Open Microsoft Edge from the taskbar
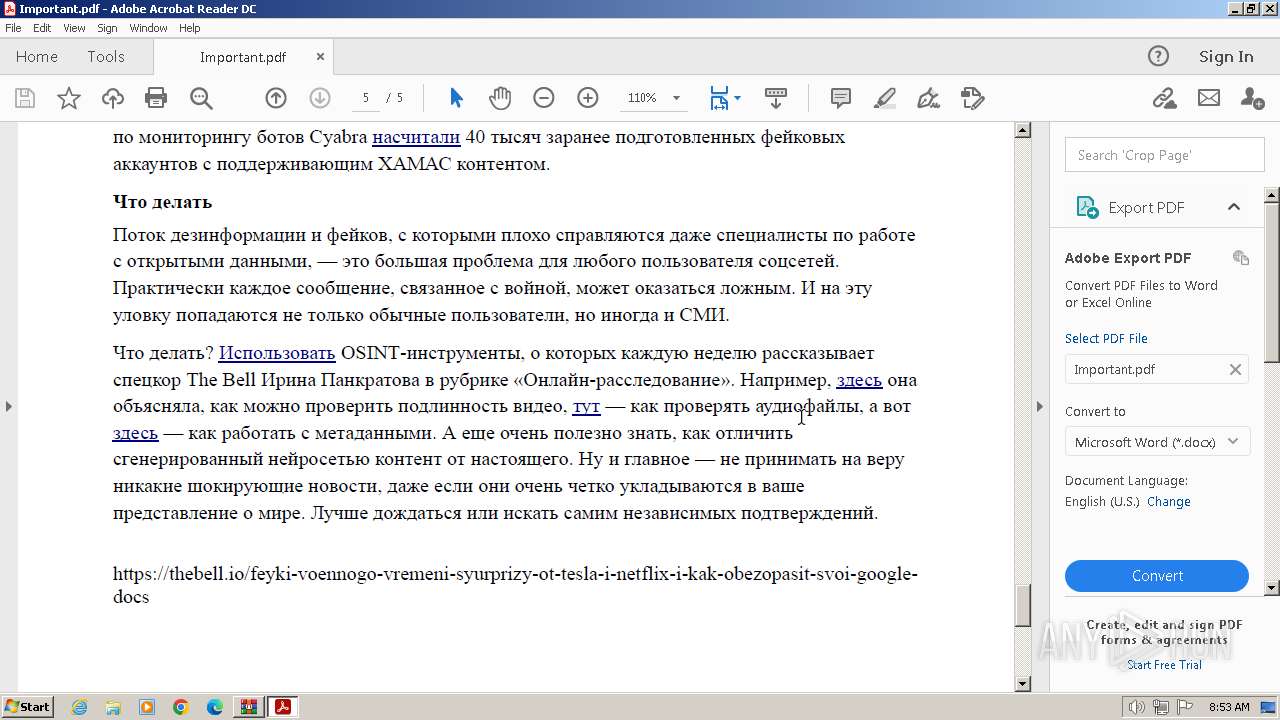Viewport: 1280px width, 720px height. (215, 707)
